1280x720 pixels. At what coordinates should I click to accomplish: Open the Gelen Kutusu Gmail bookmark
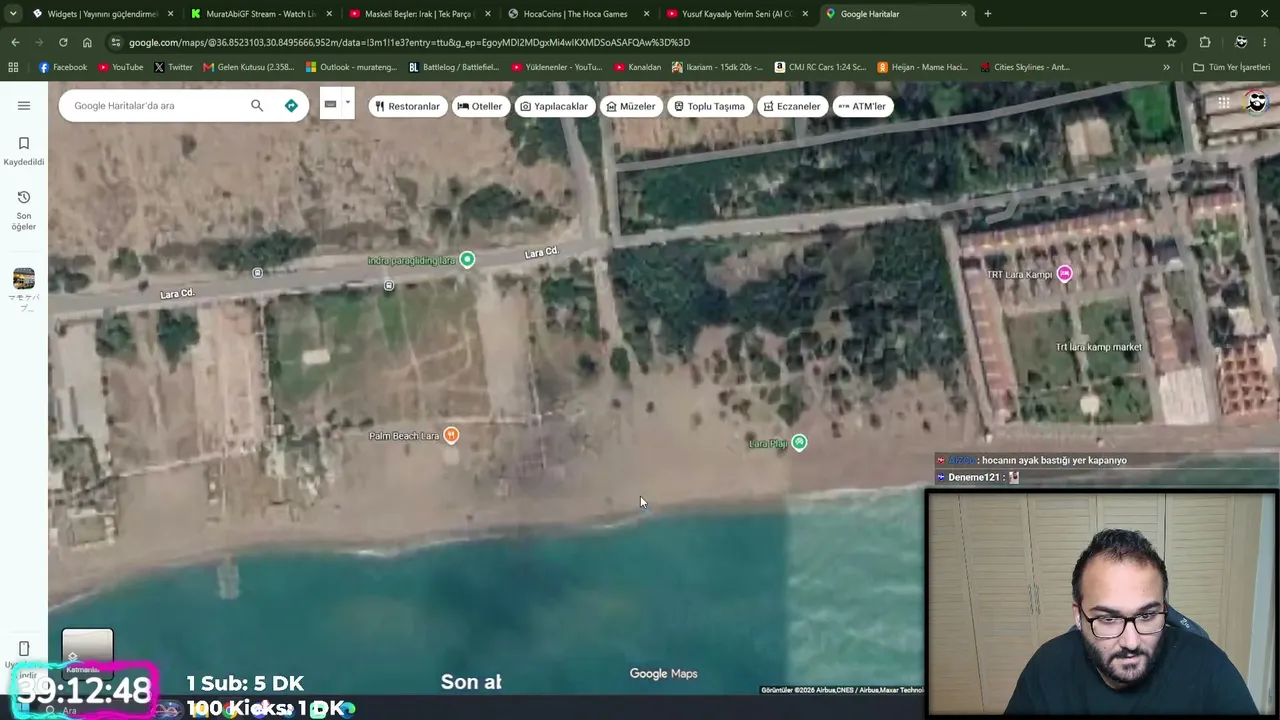pos(250,67)
